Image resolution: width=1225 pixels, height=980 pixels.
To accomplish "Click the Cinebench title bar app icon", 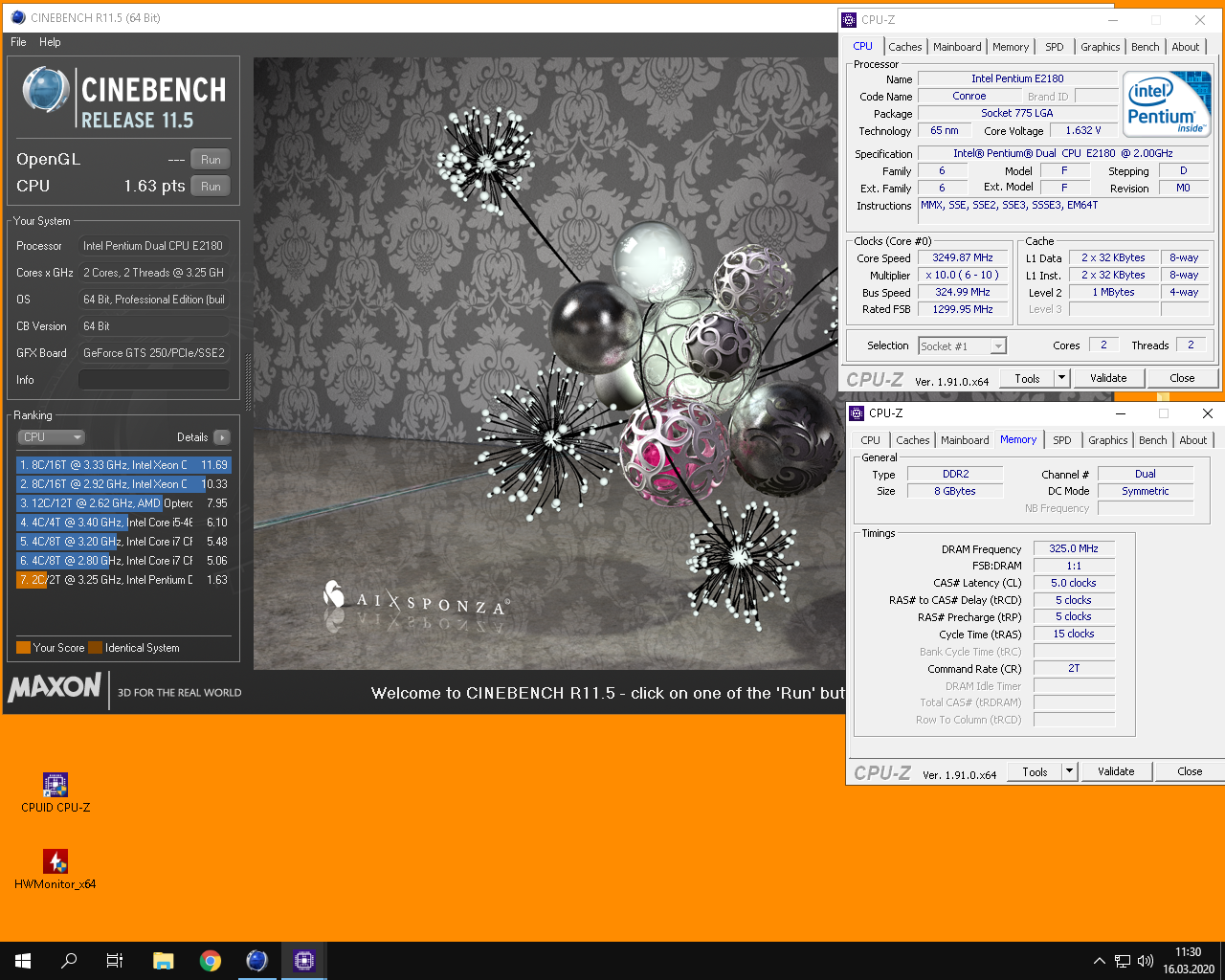I will pyautogui.click(x=18, y=17).
